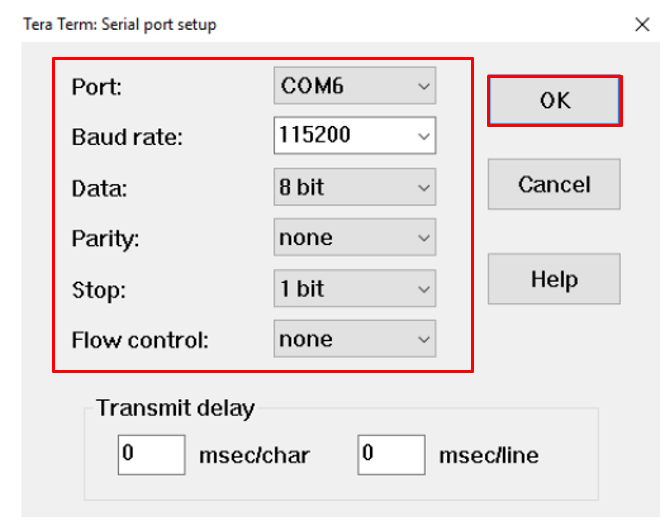Click the OK button to confirm settings
The image size is (672, 525).
555,101
